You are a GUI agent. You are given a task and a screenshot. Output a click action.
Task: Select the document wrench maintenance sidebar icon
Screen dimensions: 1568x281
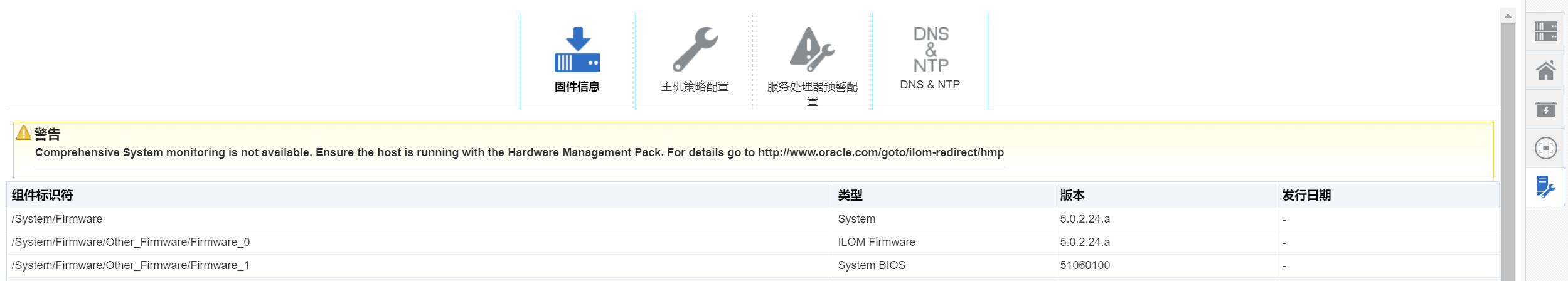[1545, 187]
